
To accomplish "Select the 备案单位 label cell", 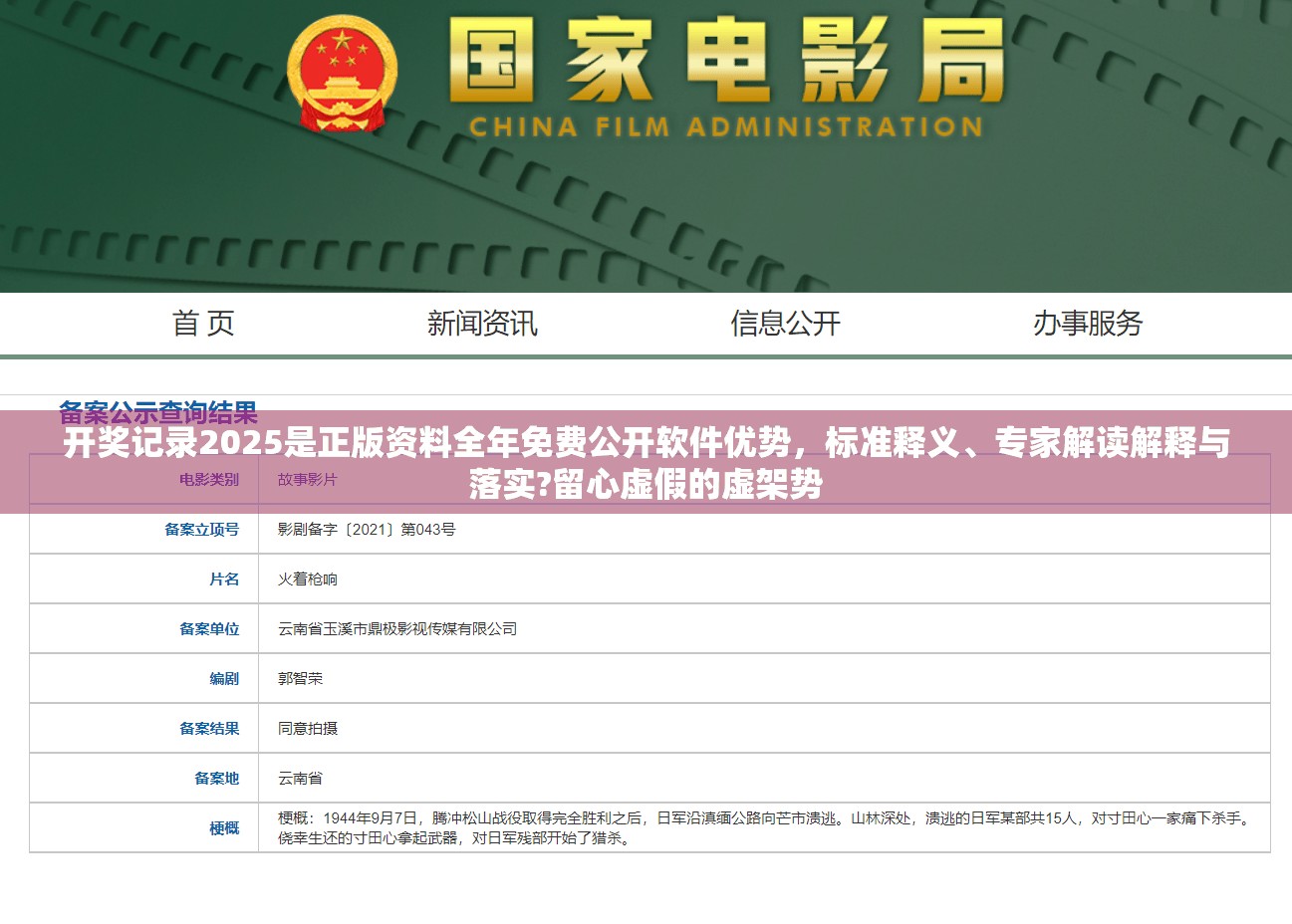I will [x=144, y=628].
